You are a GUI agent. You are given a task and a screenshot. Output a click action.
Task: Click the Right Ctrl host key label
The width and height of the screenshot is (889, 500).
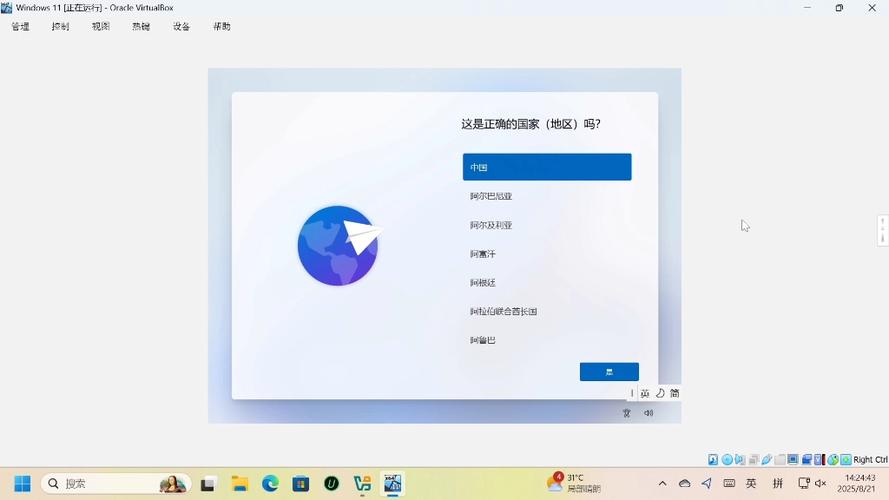(x=870, y=459)
